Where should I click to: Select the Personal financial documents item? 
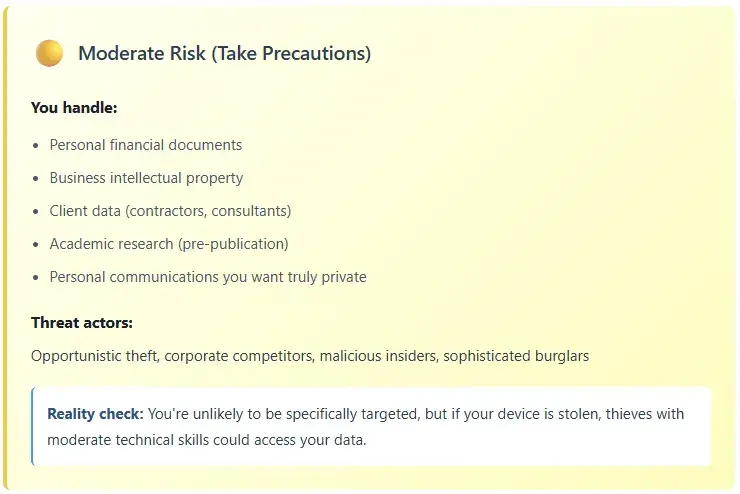[146, 145]
